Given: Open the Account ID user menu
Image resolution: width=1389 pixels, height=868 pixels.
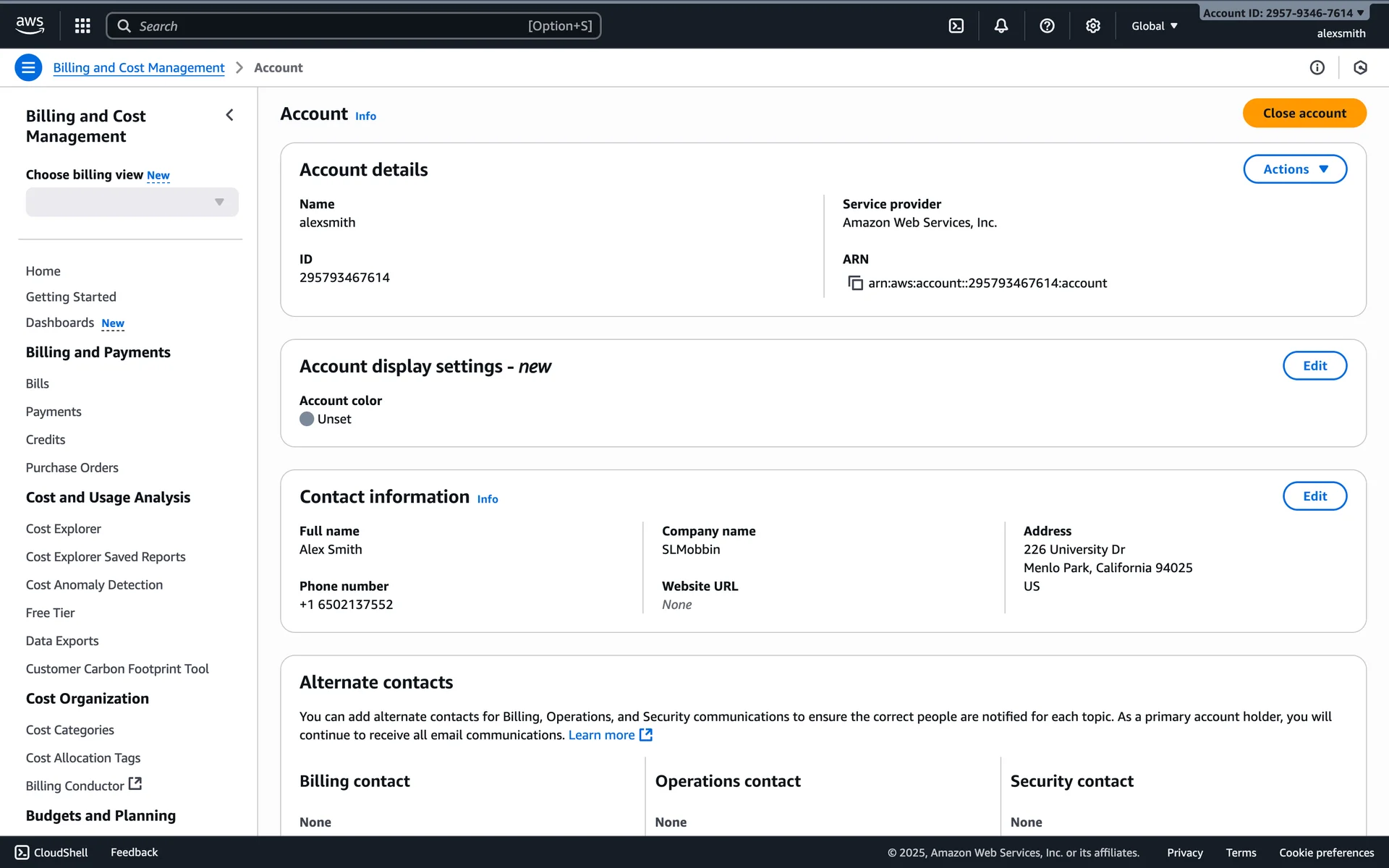Looking at the screenshot, I should tap(1283, 13).
